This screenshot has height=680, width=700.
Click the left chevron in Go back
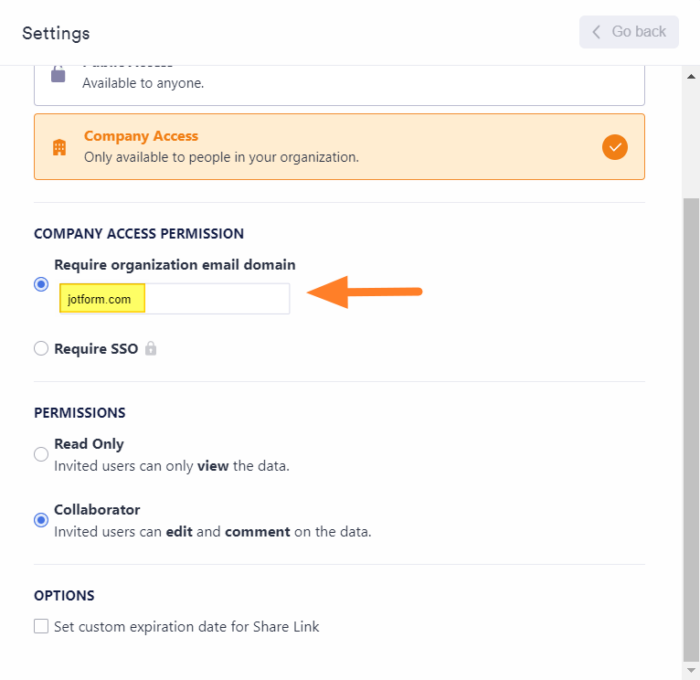coord(598,32)
